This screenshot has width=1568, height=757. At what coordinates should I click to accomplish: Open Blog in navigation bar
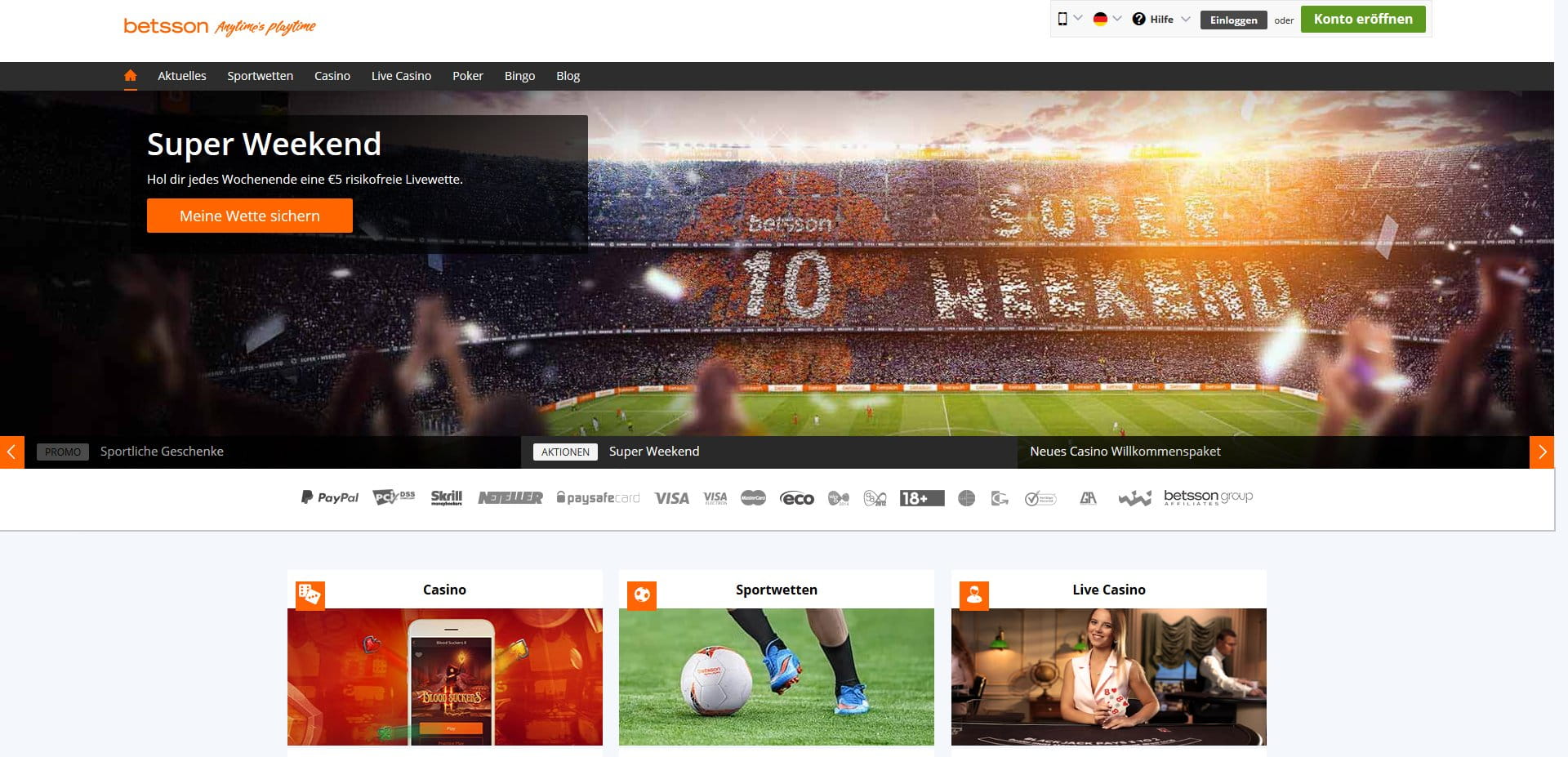pyautogui.click(x=568, y=76)
